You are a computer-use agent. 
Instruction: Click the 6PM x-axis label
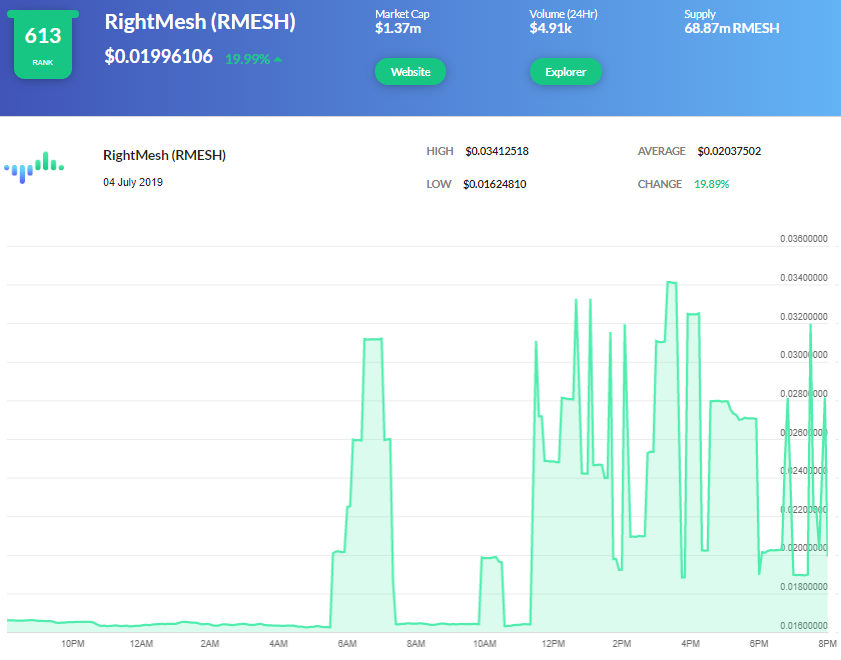(x=759, y=643)
